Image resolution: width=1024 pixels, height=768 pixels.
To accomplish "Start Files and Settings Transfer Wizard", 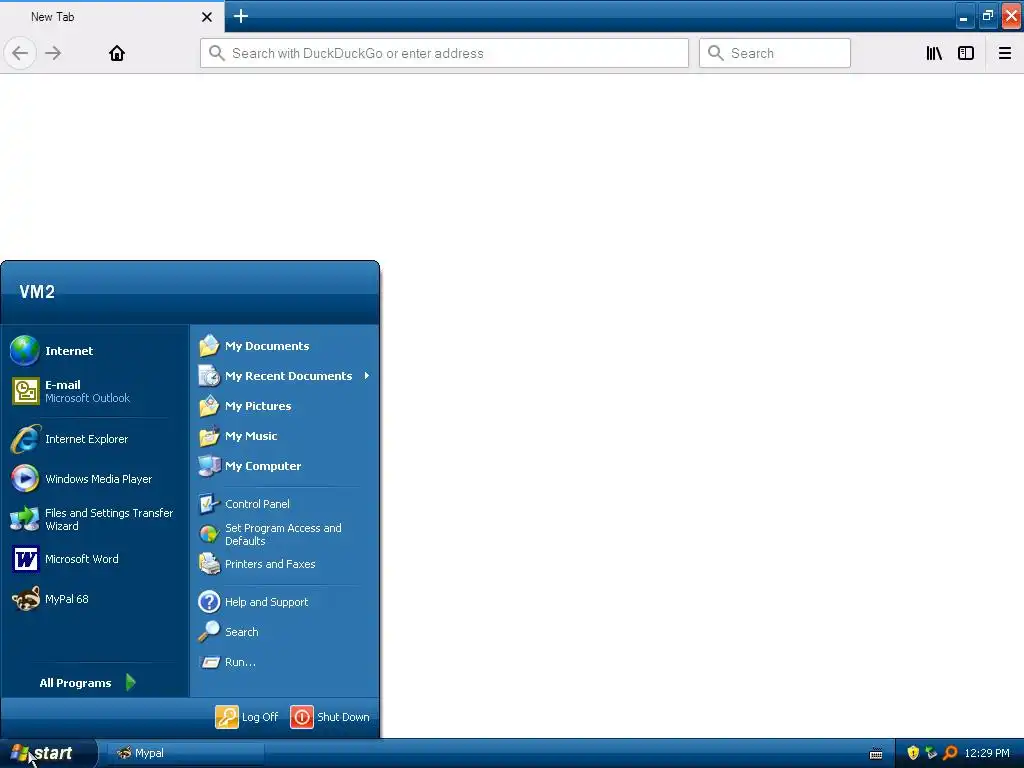I will [95, 519].
